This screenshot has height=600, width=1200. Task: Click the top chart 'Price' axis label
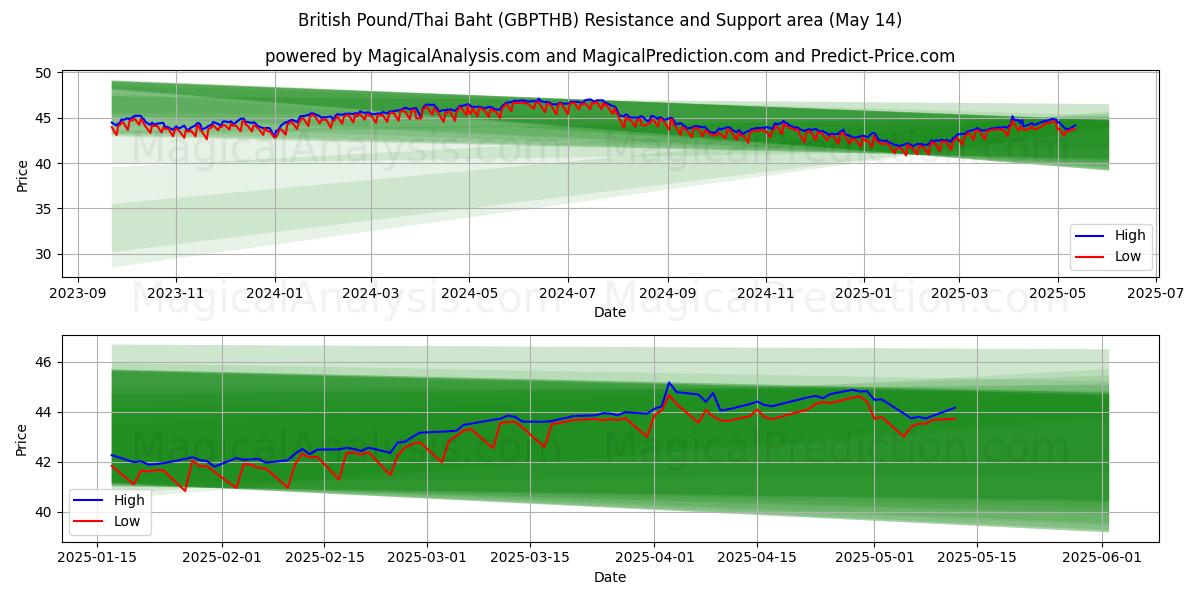(x=22, y=174)
